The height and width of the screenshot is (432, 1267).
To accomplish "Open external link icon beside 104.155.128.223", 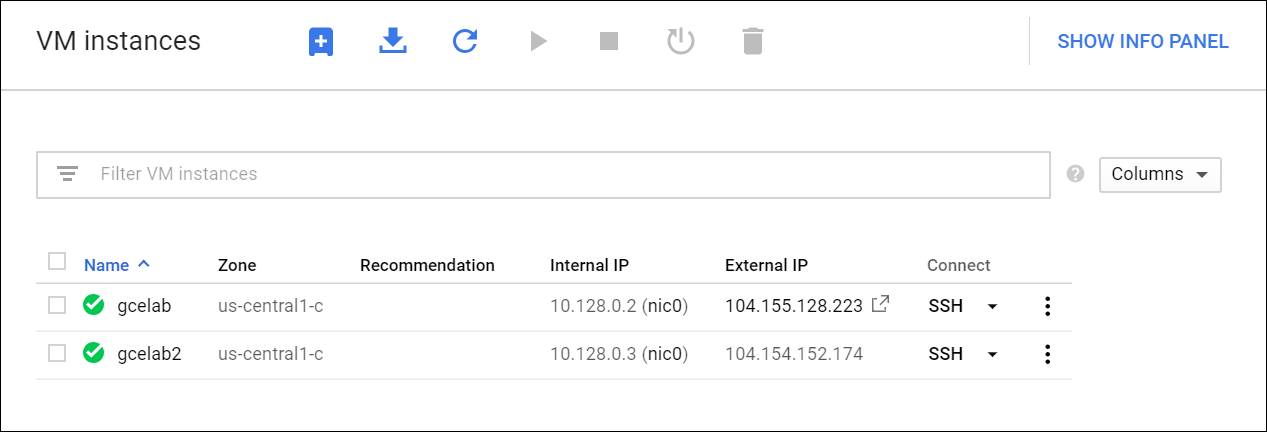I will 880,305.
